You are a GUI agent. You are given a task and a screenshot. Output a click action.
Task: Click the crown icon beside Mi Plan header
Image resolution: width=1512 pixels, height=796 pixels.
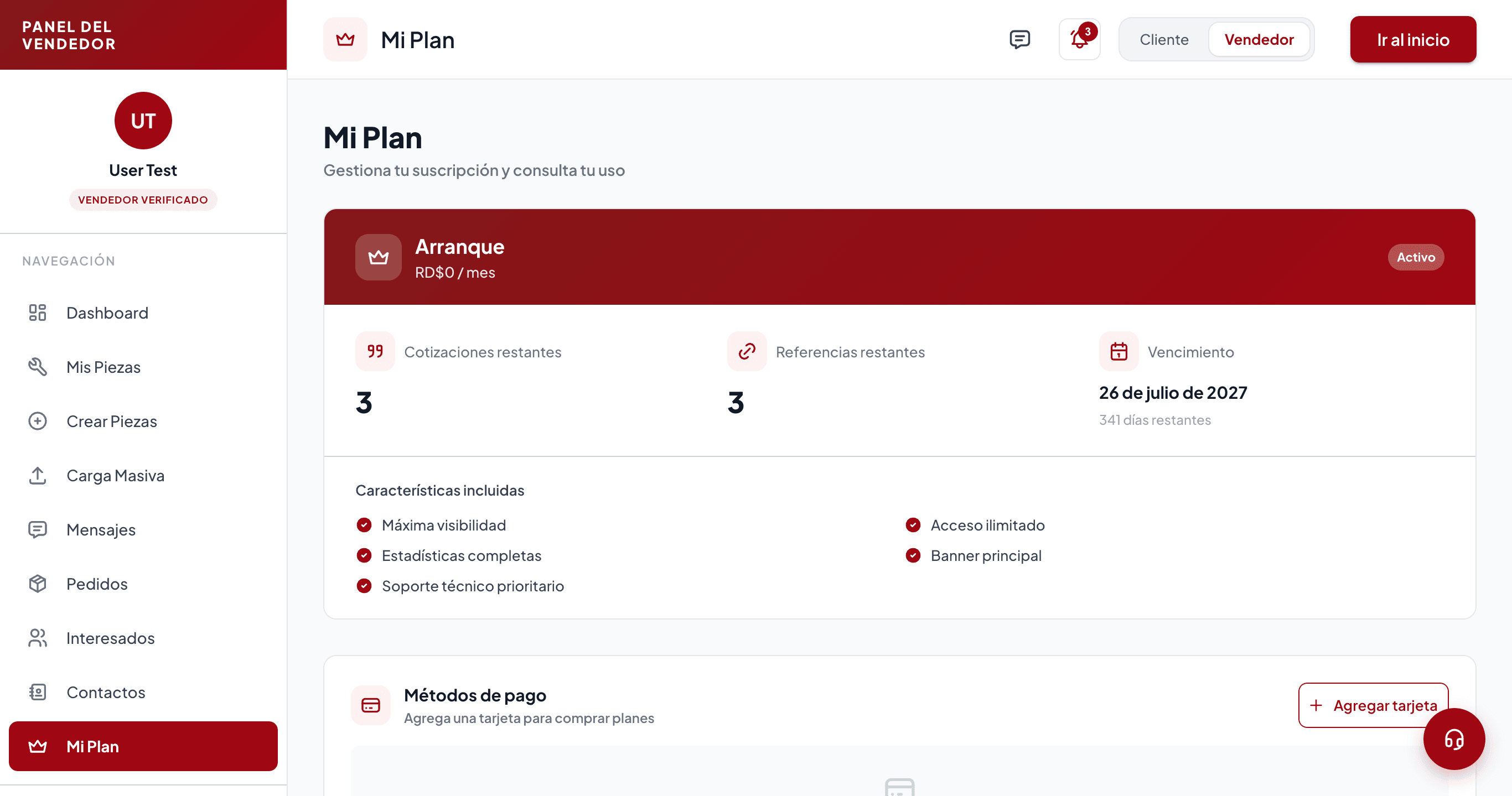345,39
